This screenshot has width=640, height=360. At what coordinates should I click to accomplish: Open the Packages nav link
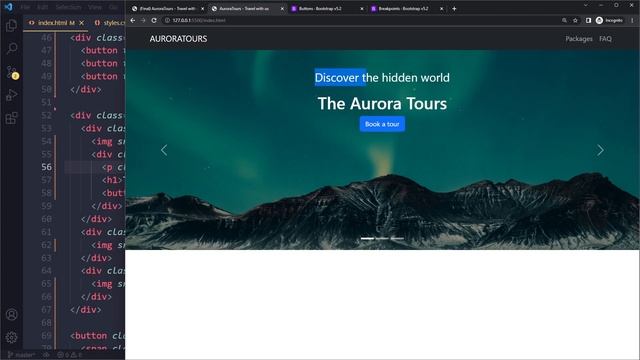579,39
